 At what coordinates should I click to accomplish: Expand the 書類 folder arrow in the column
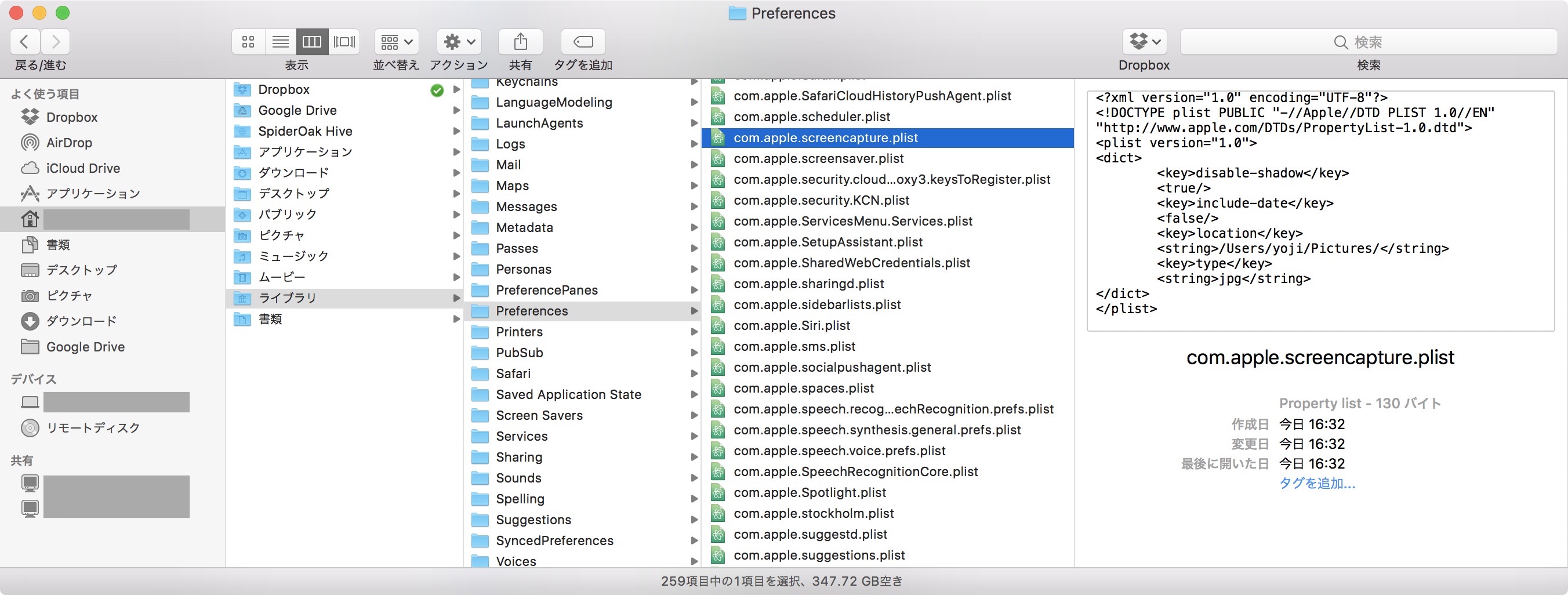point(456,319)
